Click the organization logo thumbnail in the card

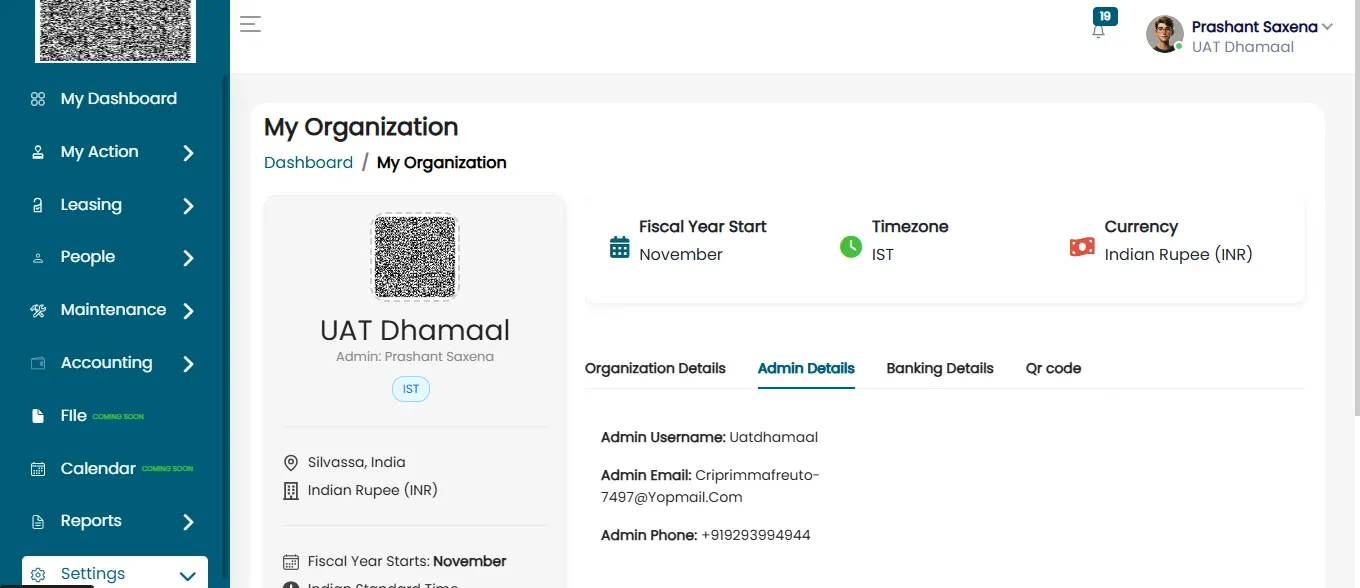point(415,256)
